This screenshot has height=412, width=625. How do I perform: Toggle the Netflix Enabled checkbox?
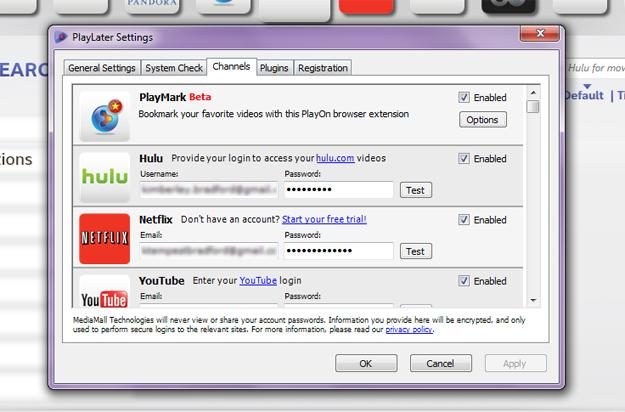(464, 220)
